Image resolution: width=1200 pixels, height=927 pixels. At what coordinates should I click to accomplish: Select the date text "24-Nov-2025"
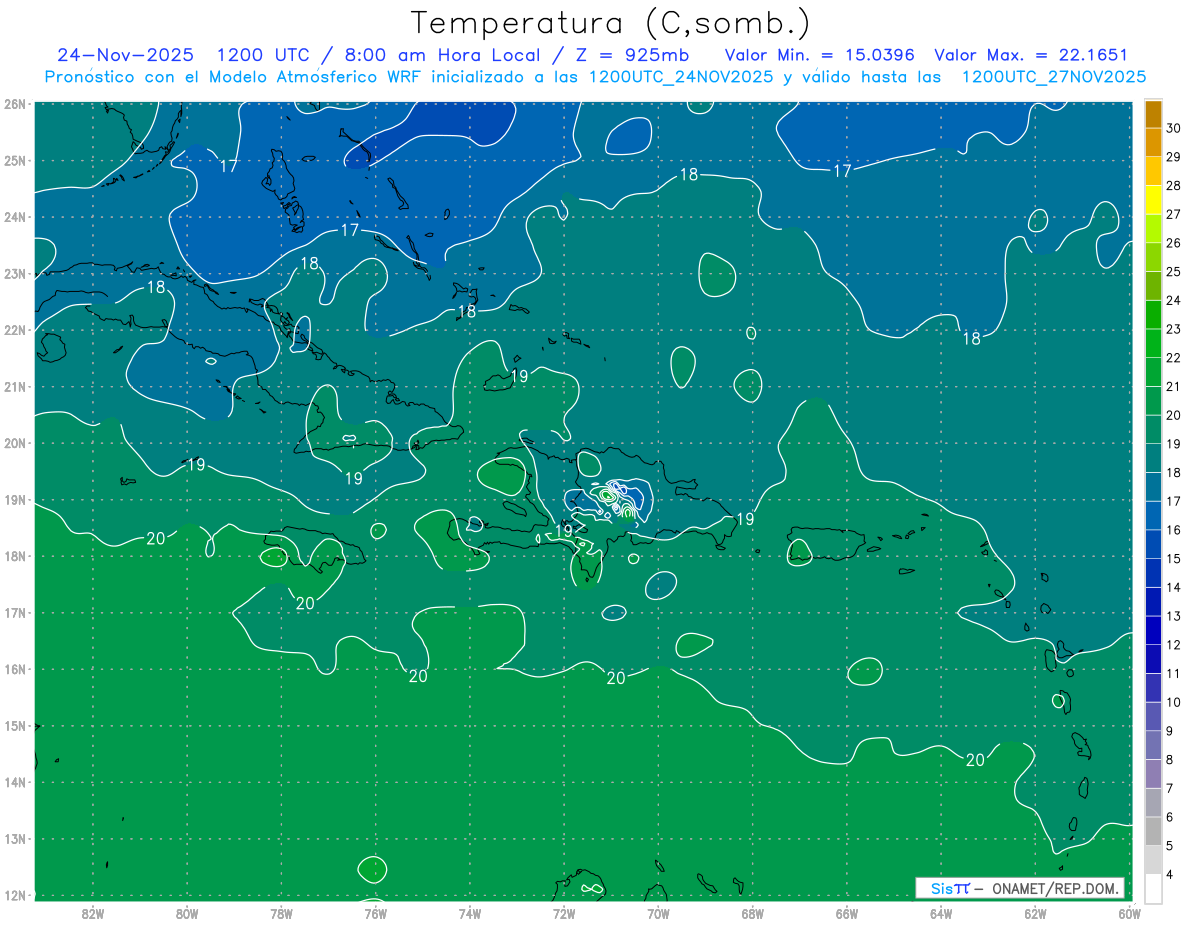click(125, 56)
